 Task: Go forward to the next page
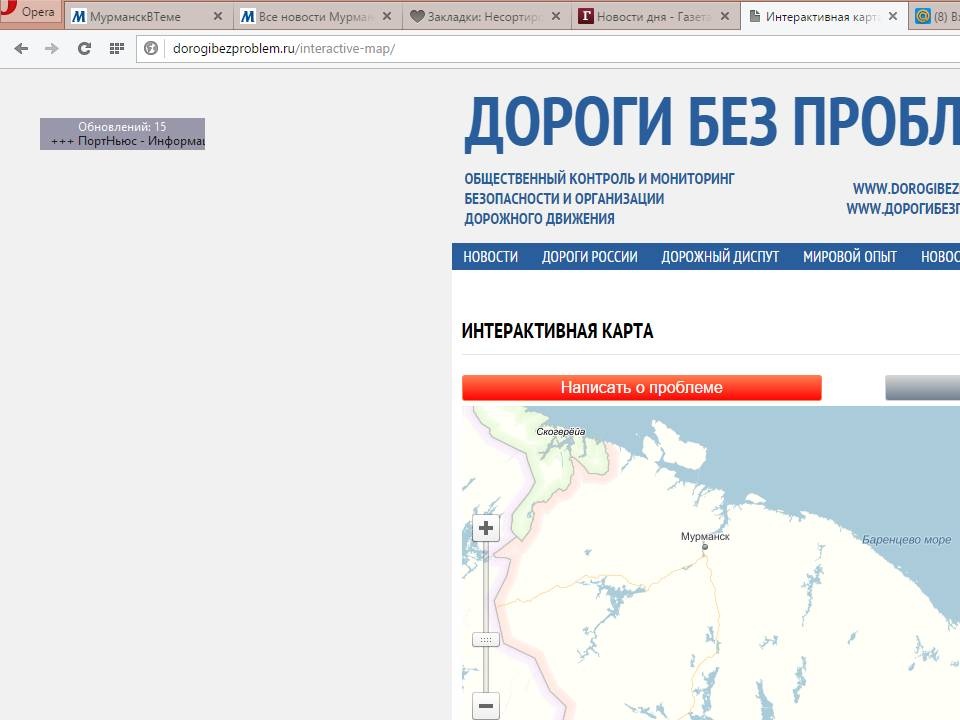point(52,48)
